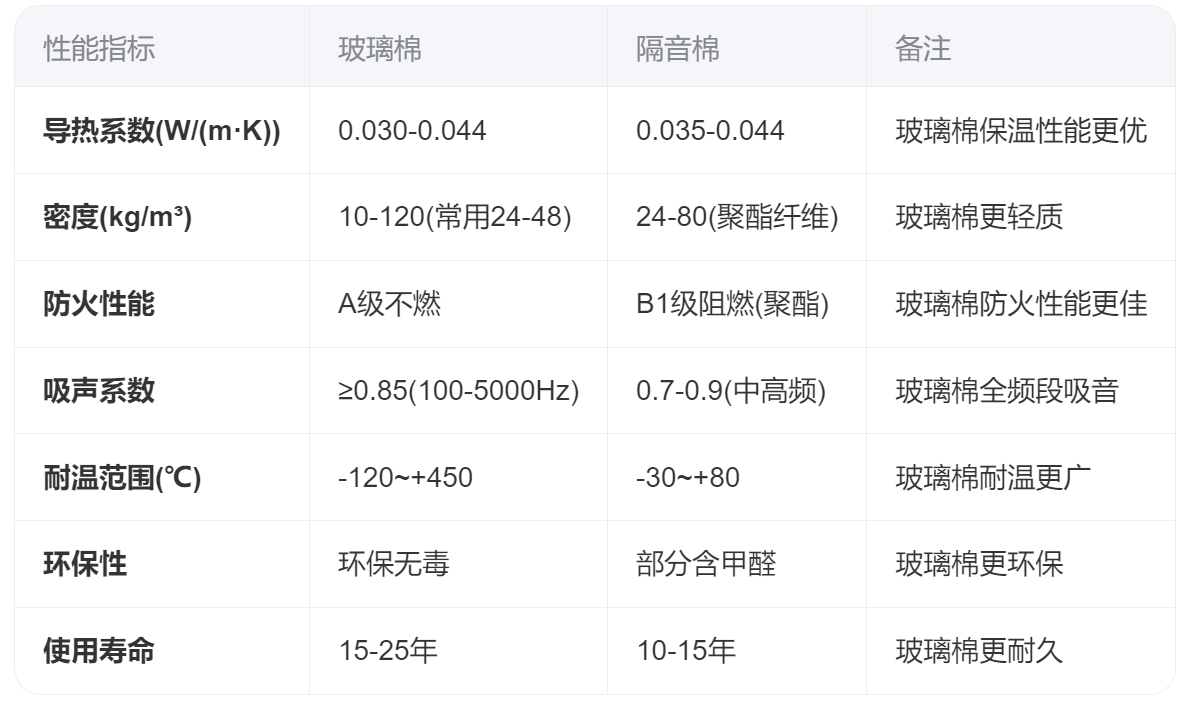Click the B1级阻燃(聚酯) cell
This screenshot has height=704, width=1197.
[x=733, y=304]
